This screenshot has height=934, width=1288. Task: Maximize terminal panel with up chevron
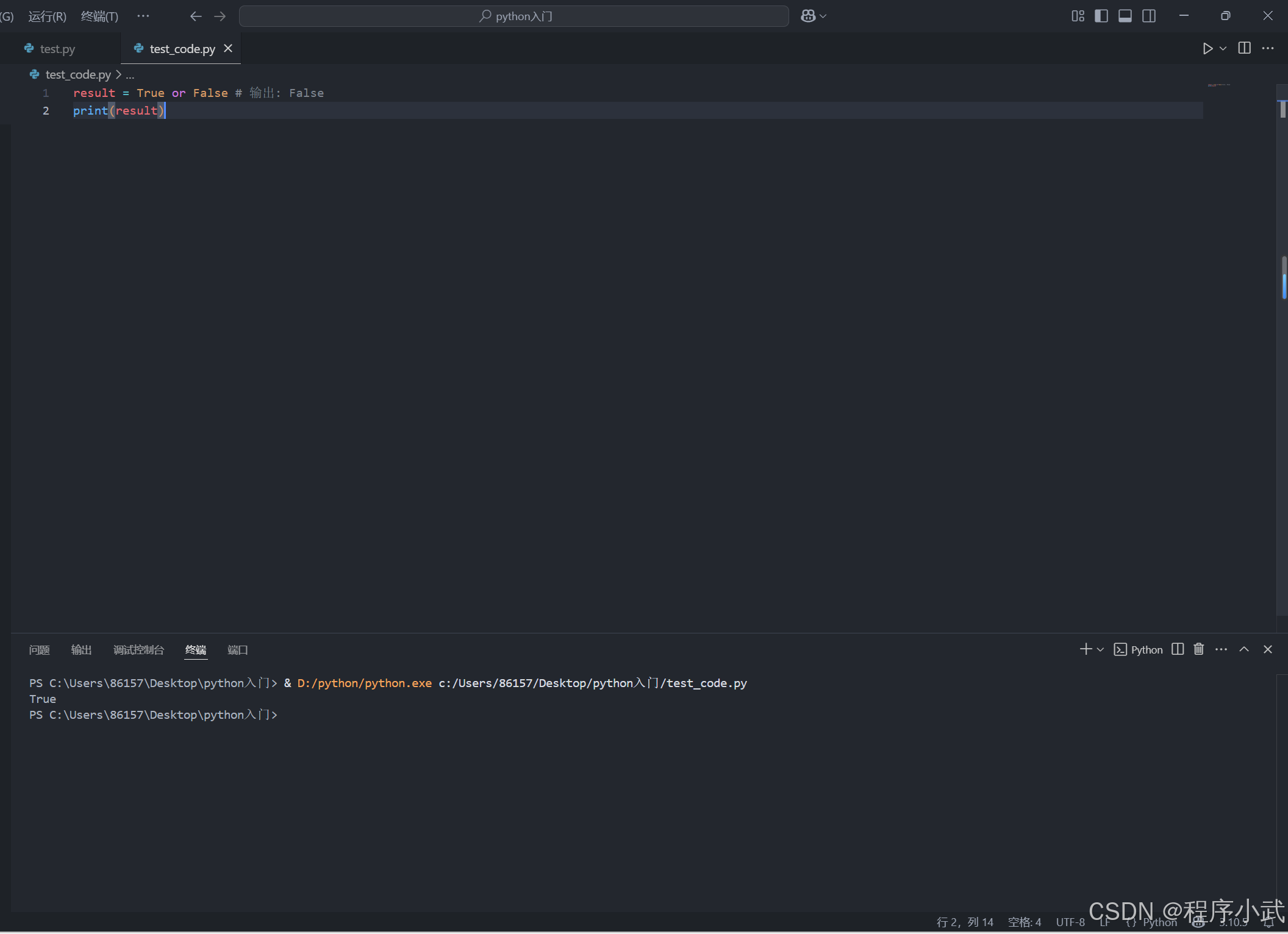click(1244, 649)
